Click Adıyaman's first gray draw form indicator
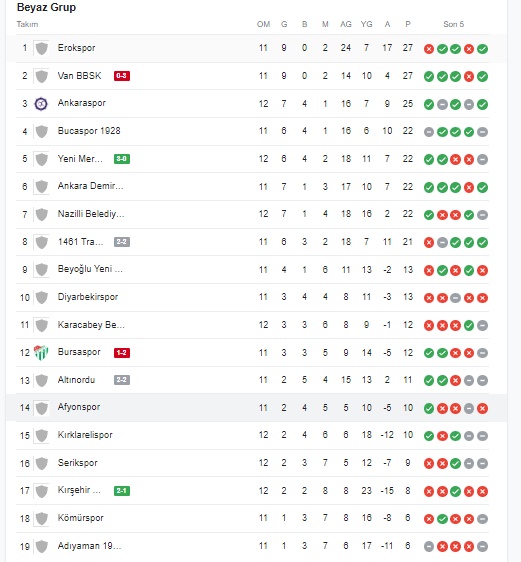Image resolution: width=521 pixels, height=562 pixels. click(429, 547)
